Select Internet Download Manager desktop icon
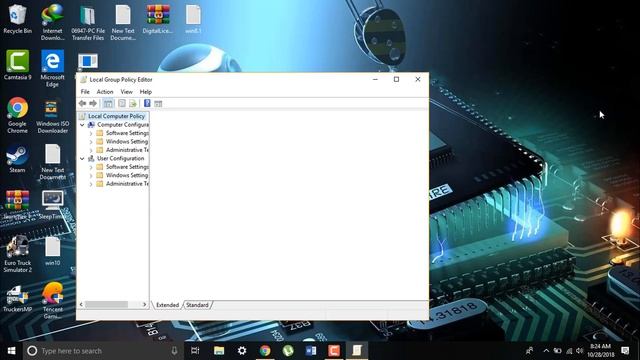This screenshot has width=640, height=360. (53, 22)
